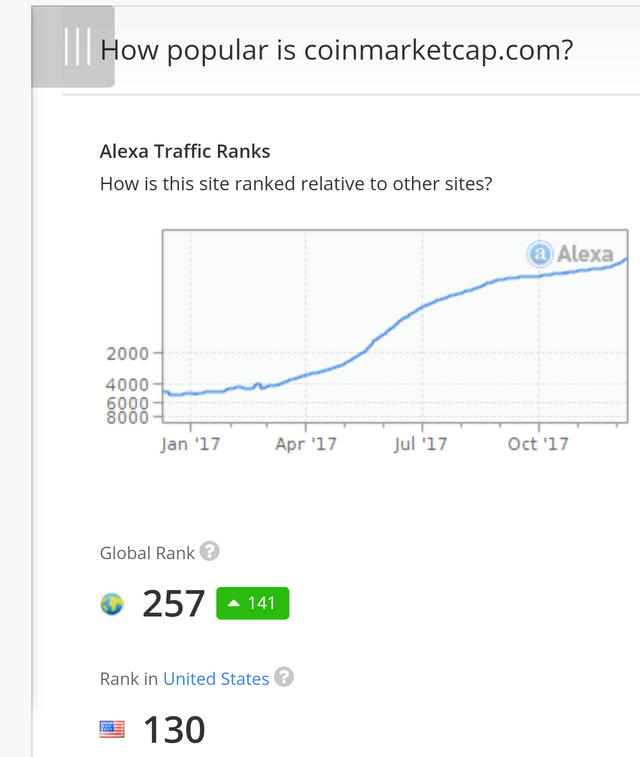
Task: Open the help icon next to Global Rank
Action: [x=209, y=551]
